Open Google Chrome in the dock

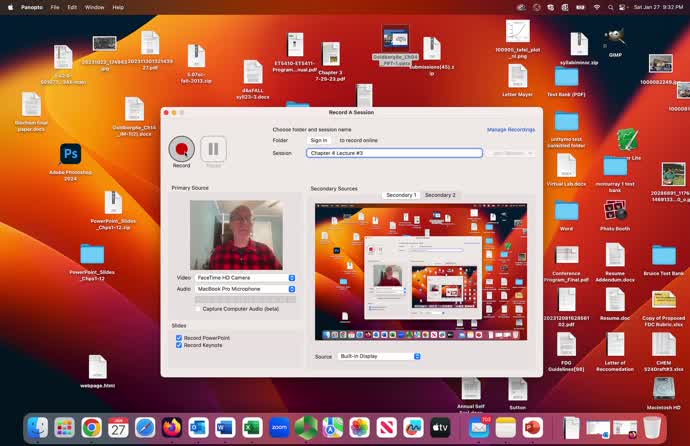click(91, 427)
